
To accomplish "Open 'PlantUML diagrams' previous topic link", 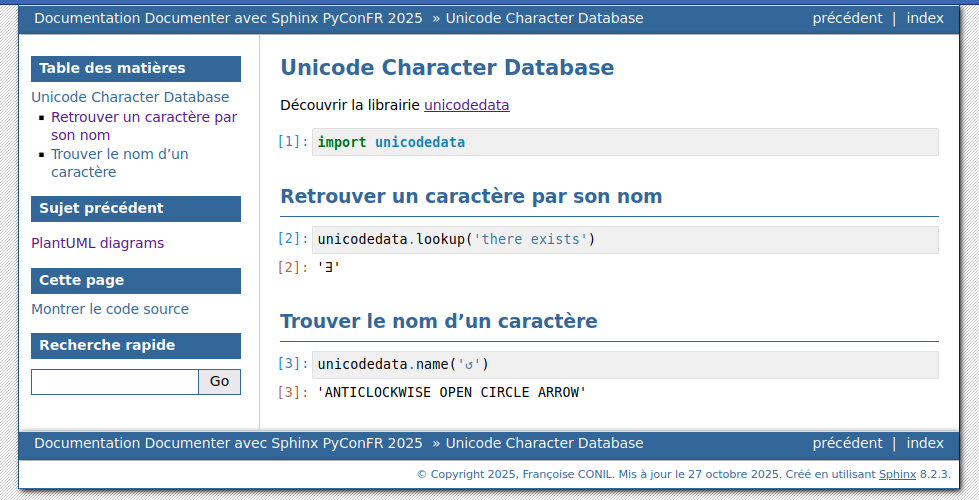I will pyautogui.click(x=97, y=243).
